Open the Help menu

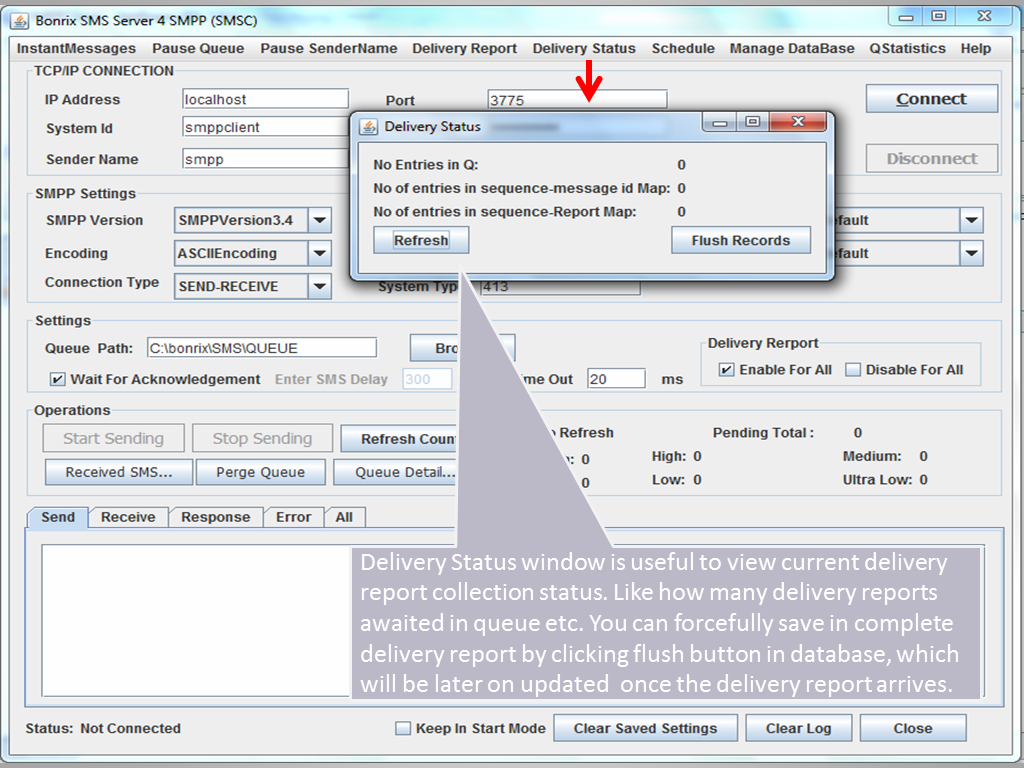[x=976, y=48]
